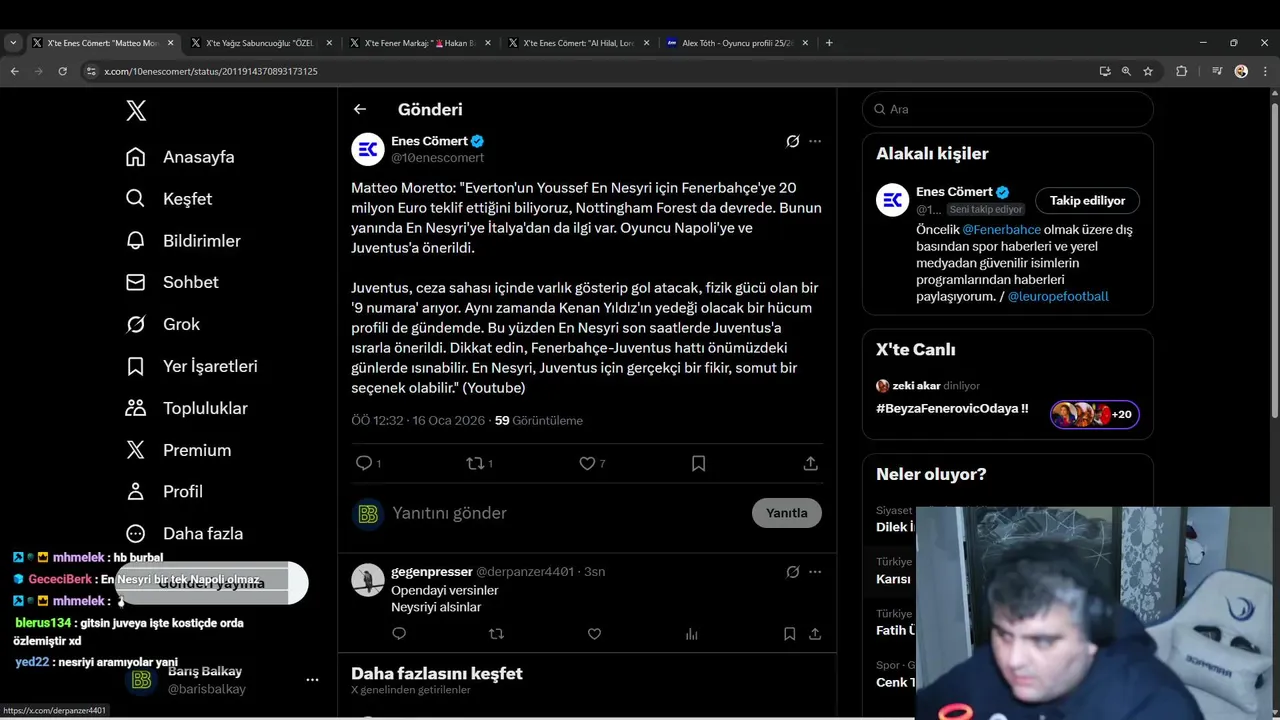1280x720 pixels.
Task: Click the page vertical scrollbar
Action: 1274,260
